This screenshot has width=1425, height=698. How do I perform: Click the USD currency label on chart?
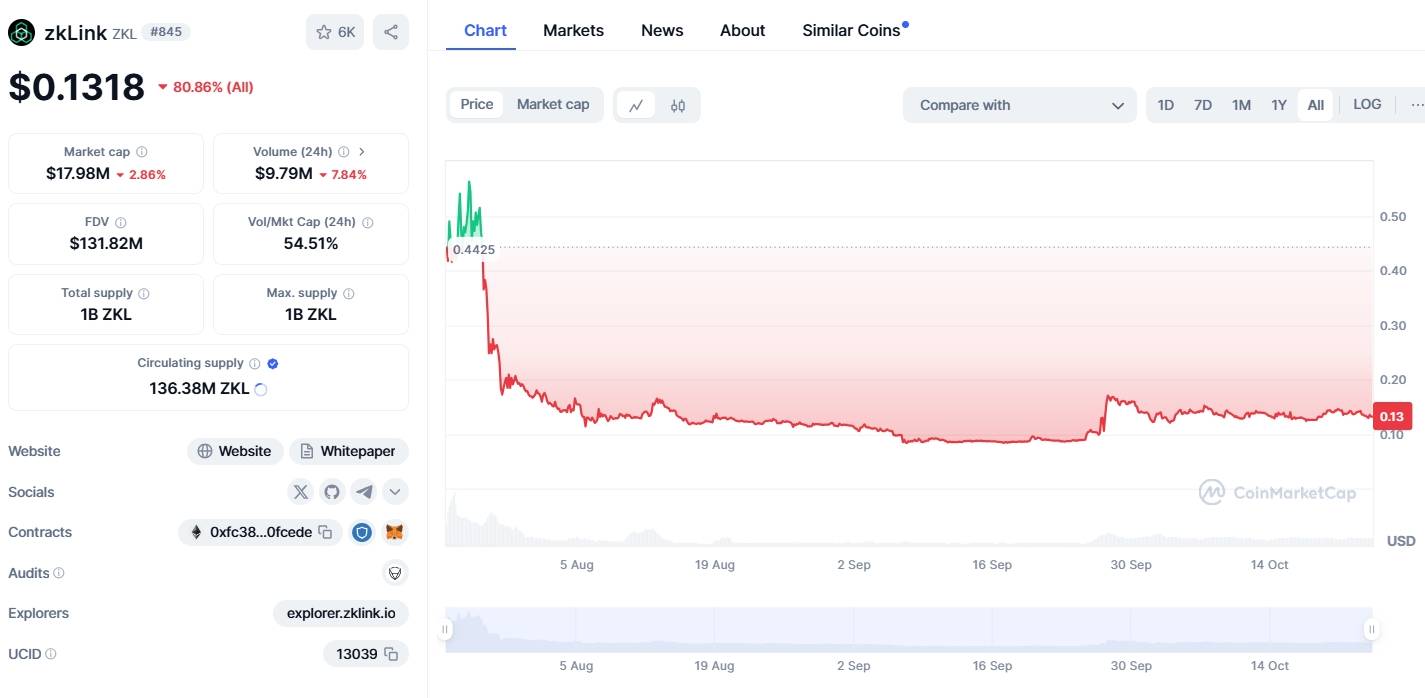(1401, 541)
